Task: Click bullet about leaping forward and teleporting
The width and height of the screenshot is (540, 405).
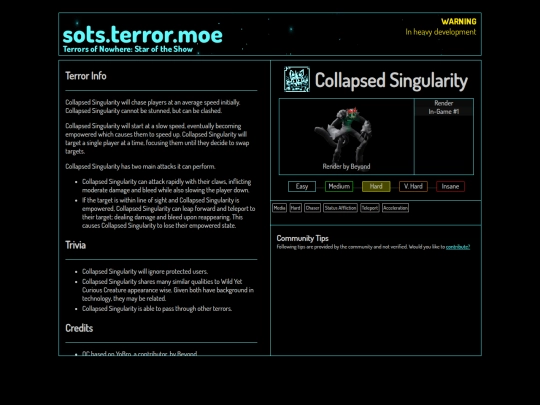Action: tap(168, 213)
